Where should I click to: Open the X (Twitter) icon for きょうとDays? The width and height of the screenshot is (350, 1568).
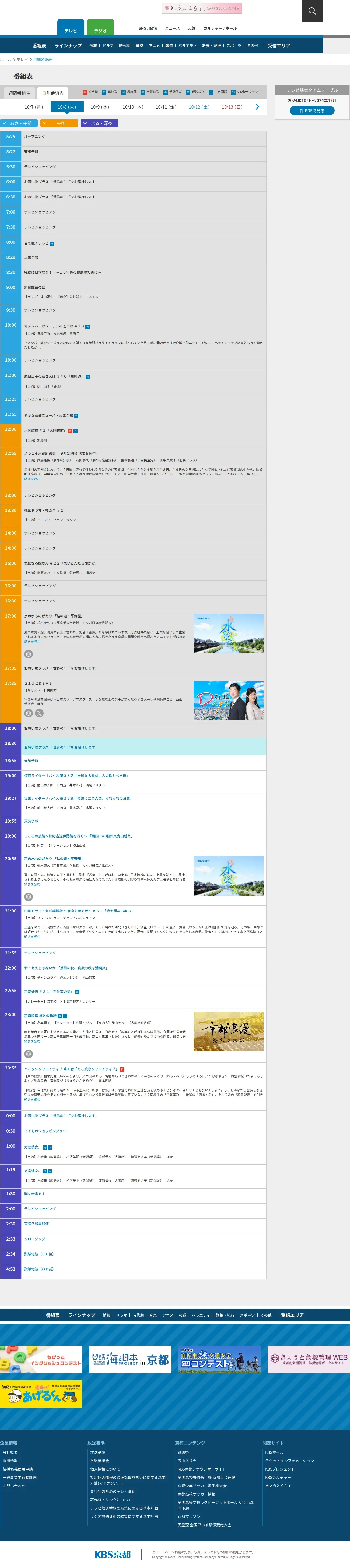click(40, 713)
